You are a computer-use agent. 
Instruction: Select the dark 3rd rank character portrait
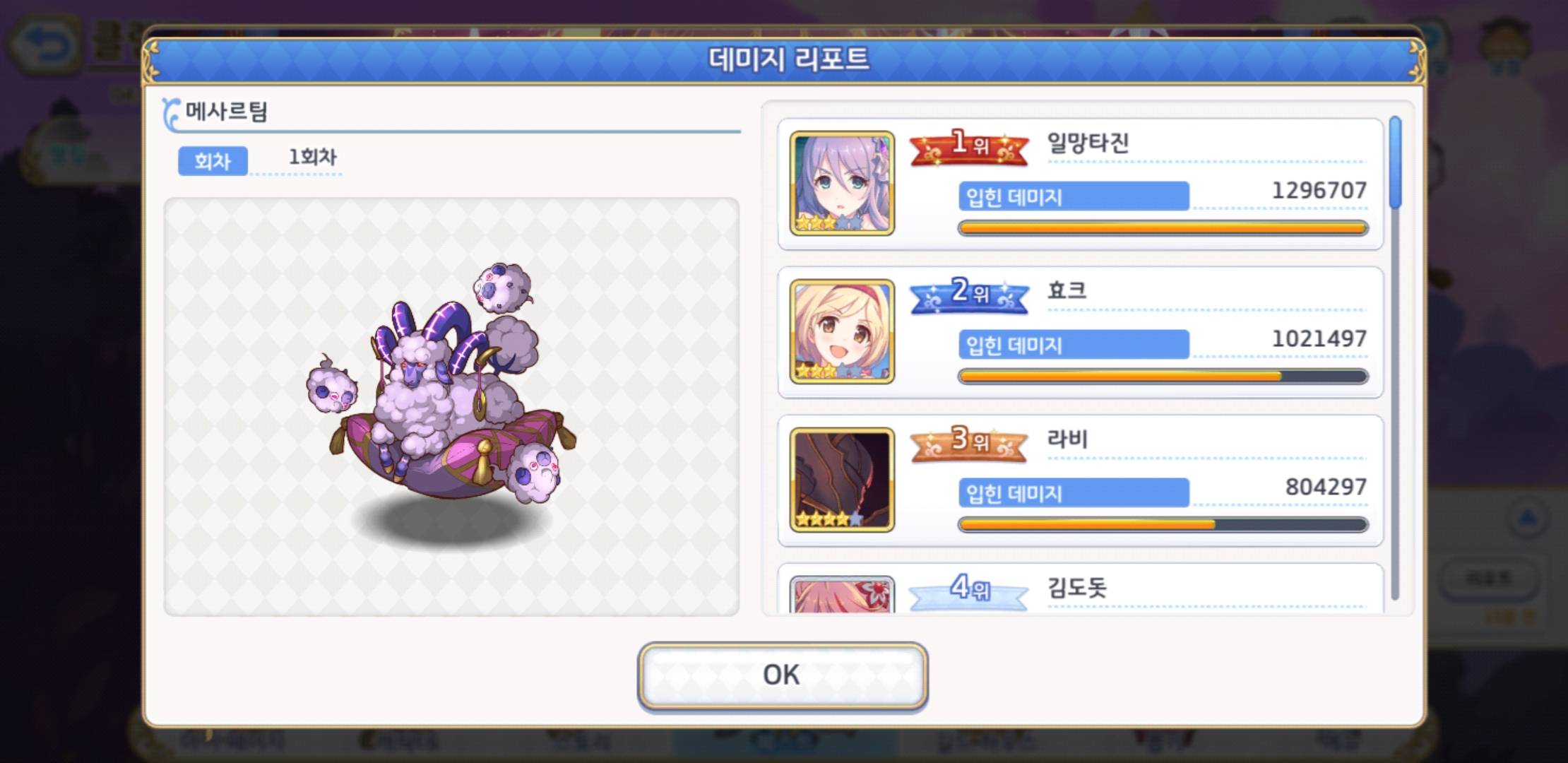(x=842, y=480)
